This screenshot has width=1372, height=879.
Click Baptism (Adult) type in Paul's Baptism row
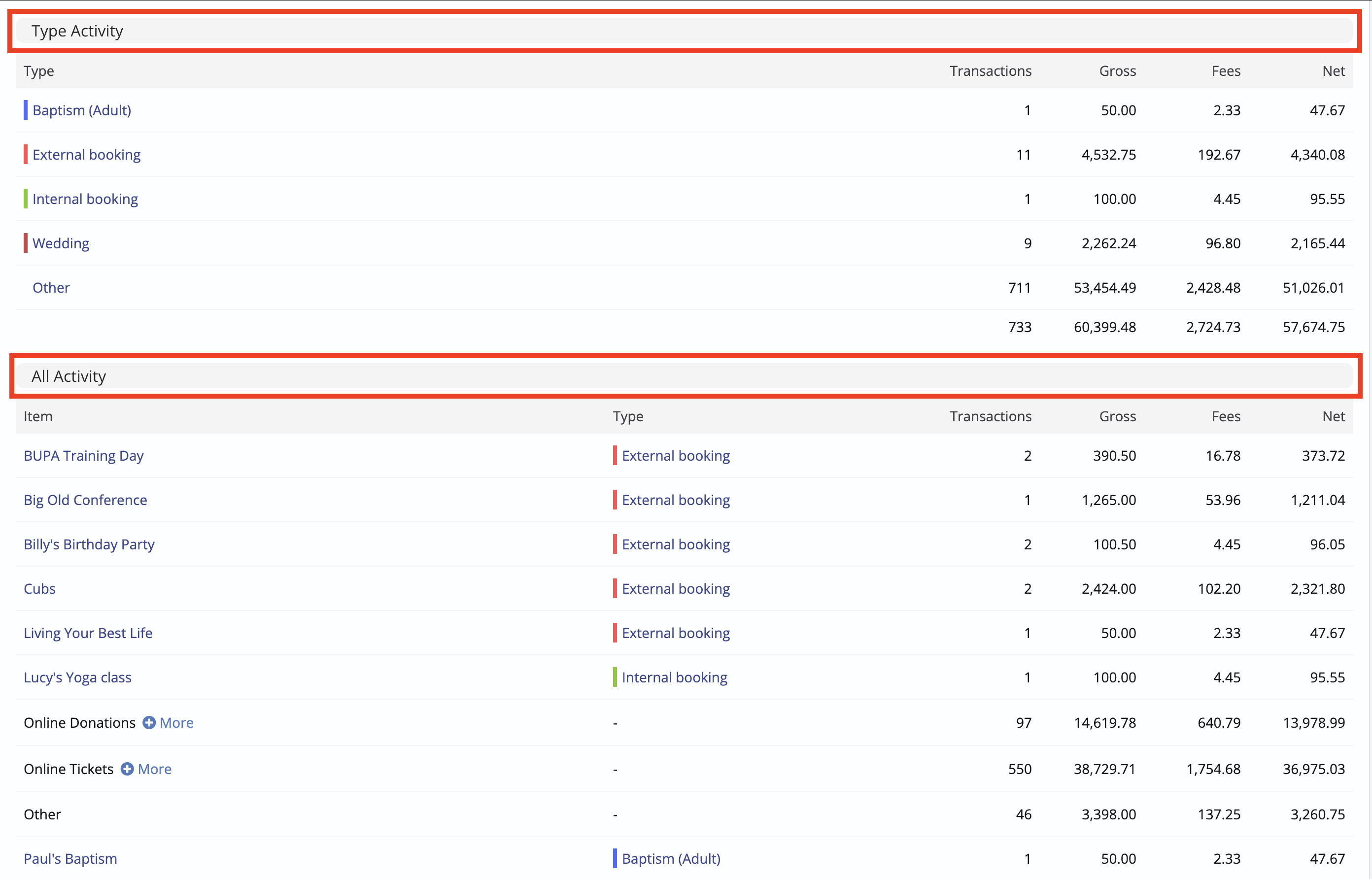(671, 859)
